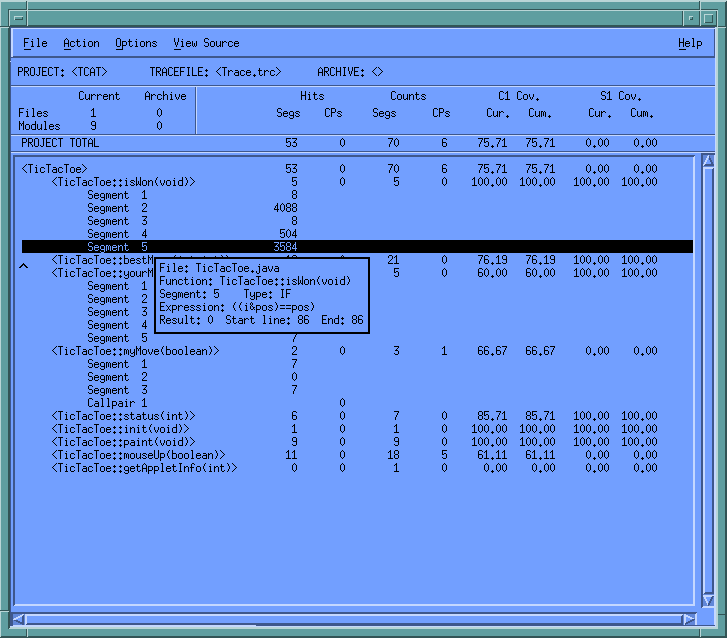Image resolution: width=727 pixels, height=638 pixels.
Task: Select myMove Segment 2 with 0 hits
Action: tap(357, 377)
